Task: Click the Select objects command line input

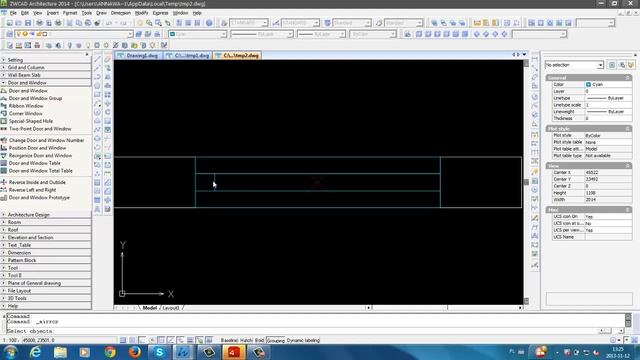Action: 302,331
